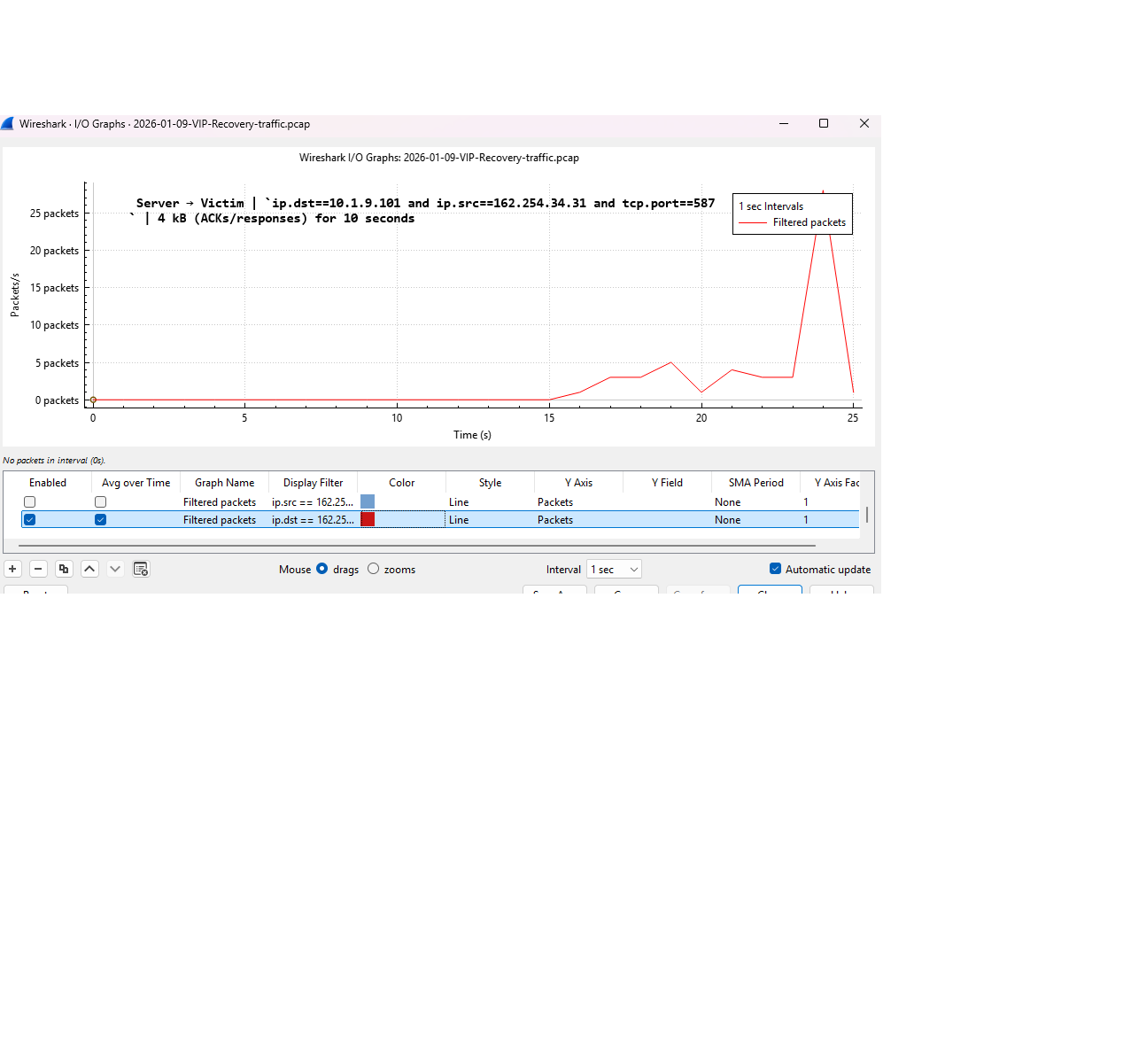Screen dimensions: 1123x1064
Task: Clear all graphs using the clear icon
Action: [x=141, y=569]
